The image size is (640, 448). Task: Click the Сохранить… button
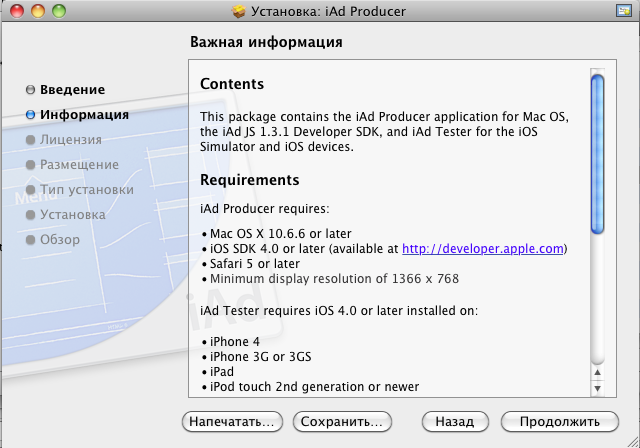(x=340, y=422)
